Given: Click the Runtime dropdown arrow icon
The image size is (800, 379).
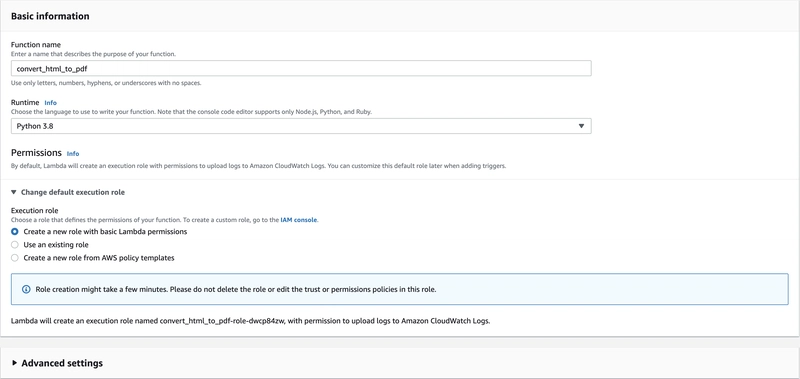Looking at the screenshot, I should 581,126.
